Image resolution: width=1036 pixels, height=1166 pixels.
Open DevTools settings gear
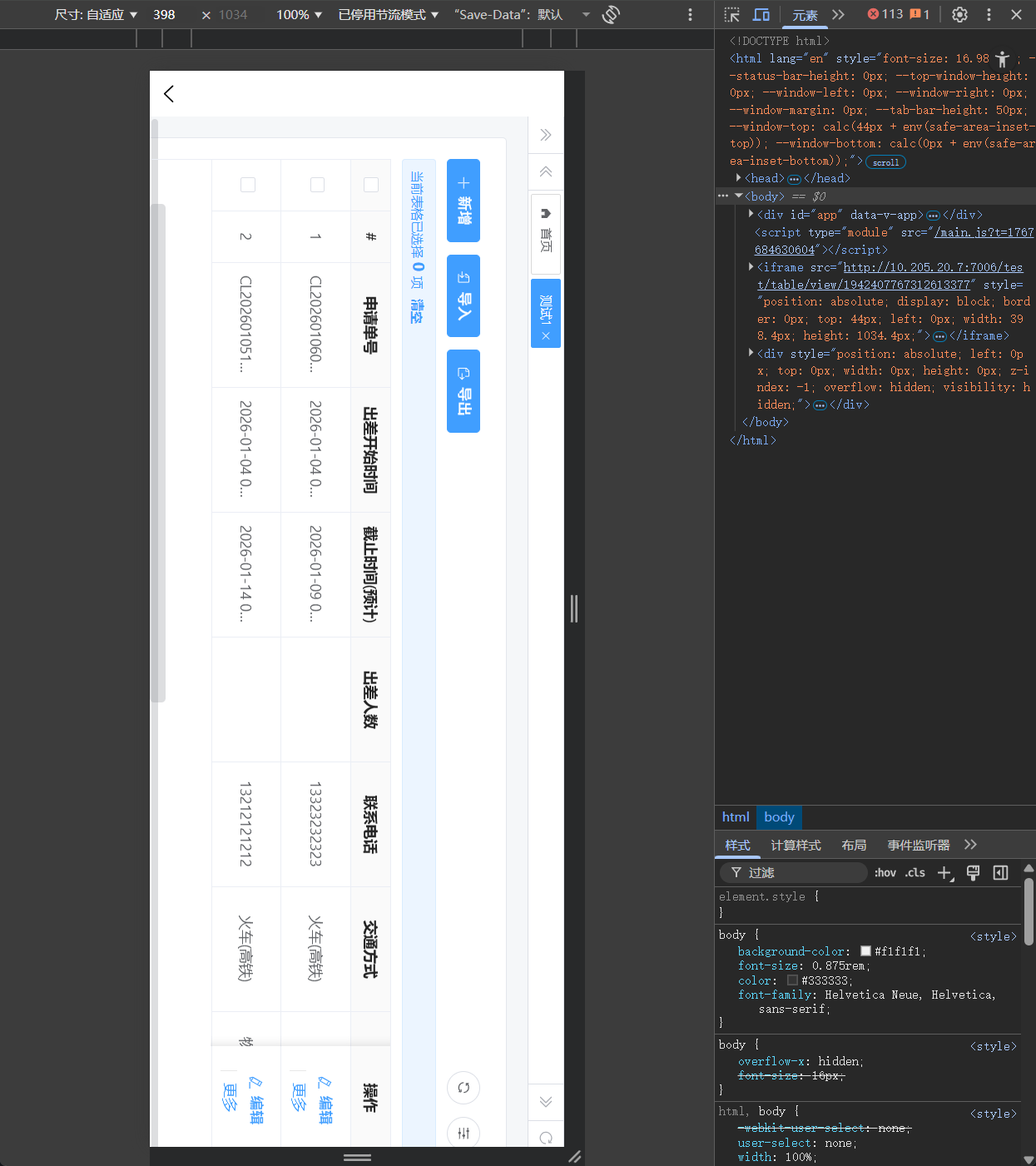click(959, 14)
